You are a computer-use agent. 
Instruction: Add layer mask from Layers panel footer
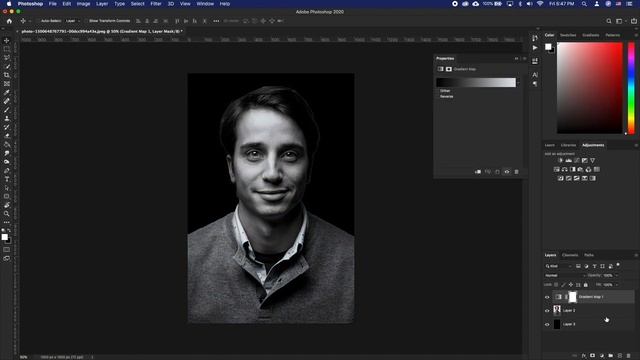click(x=593, y=356)
